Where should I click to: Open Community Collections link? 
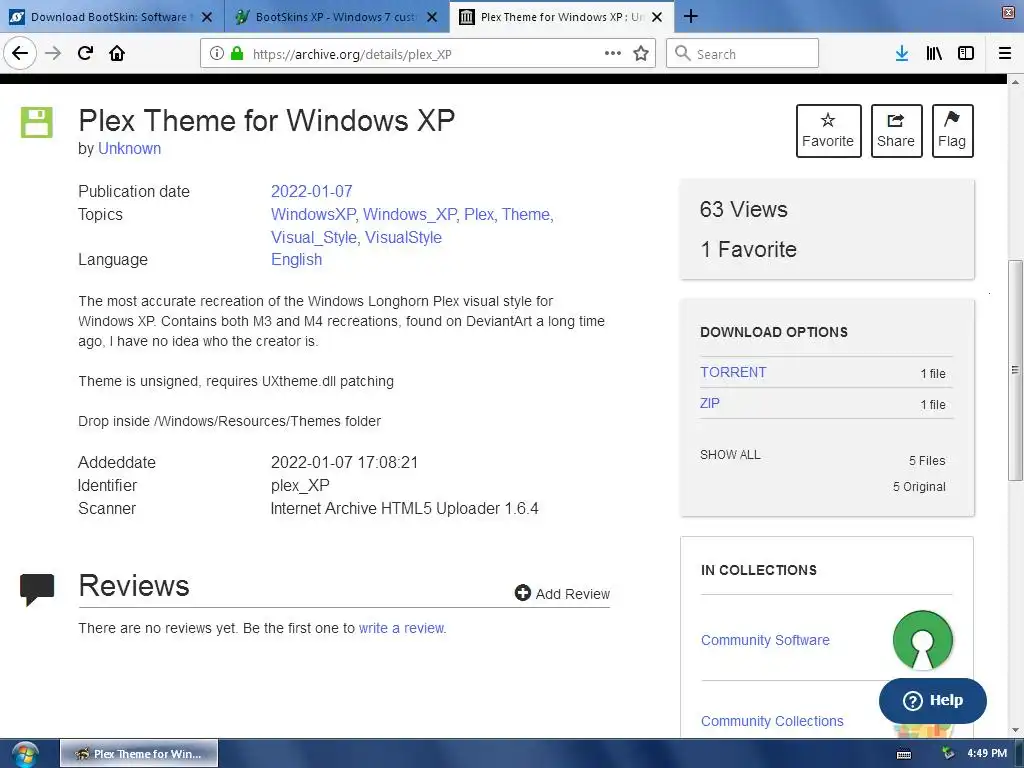point(772,721)
